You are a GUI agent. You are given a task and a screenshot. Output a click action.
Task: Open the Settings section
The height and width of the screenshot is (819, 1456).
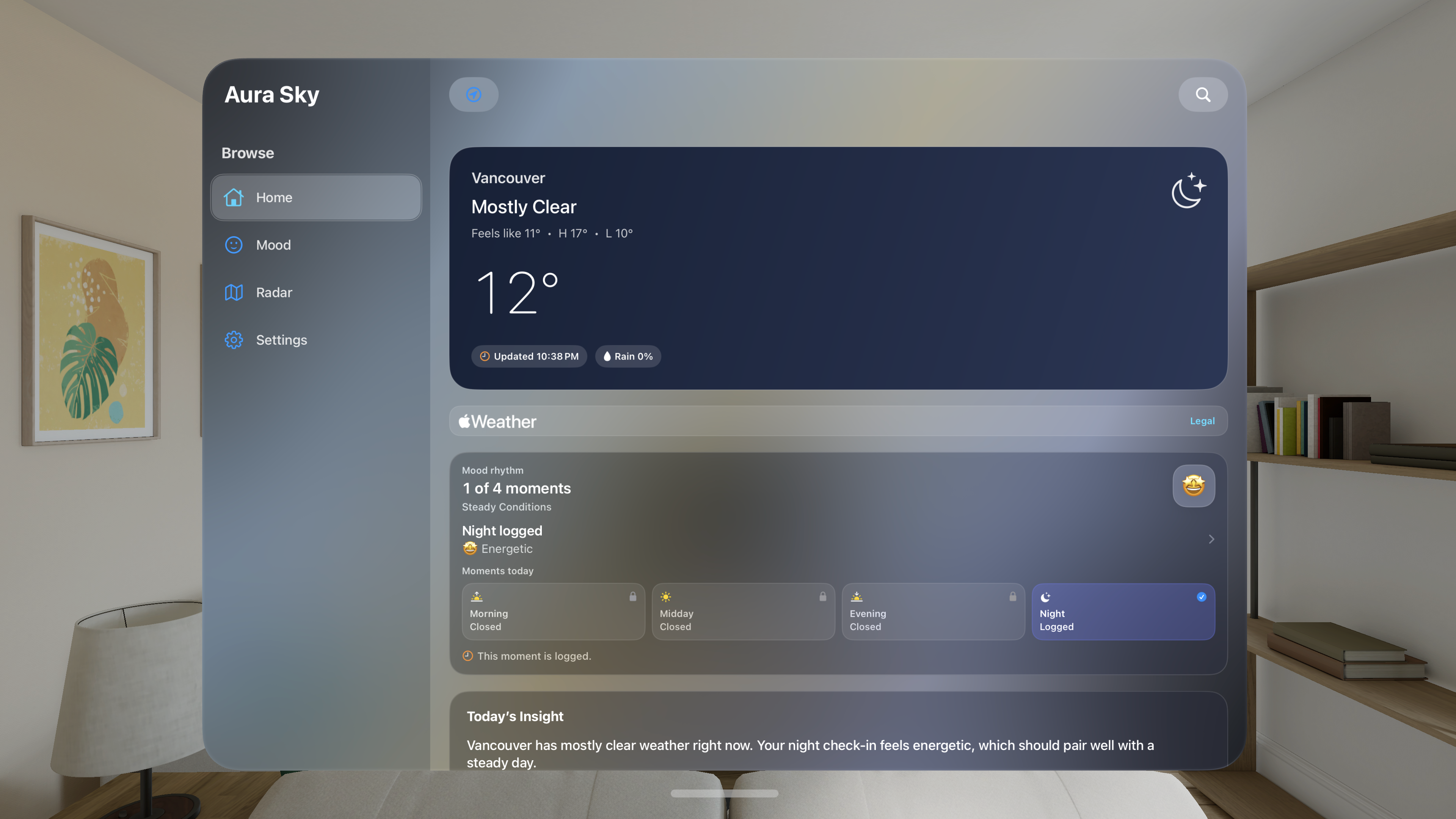click(316, 340)
